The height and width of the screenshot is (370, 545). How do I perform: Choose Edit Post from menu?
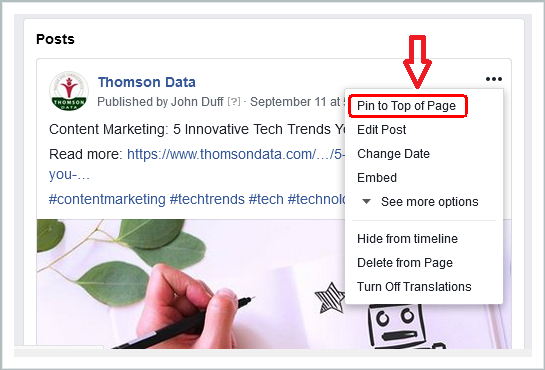[x=381, y=130]
